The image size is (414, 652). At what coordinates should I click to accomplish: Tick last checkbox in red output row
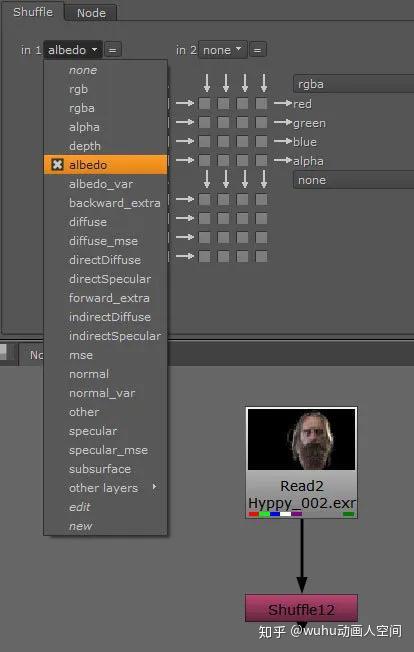pos(261,103)
